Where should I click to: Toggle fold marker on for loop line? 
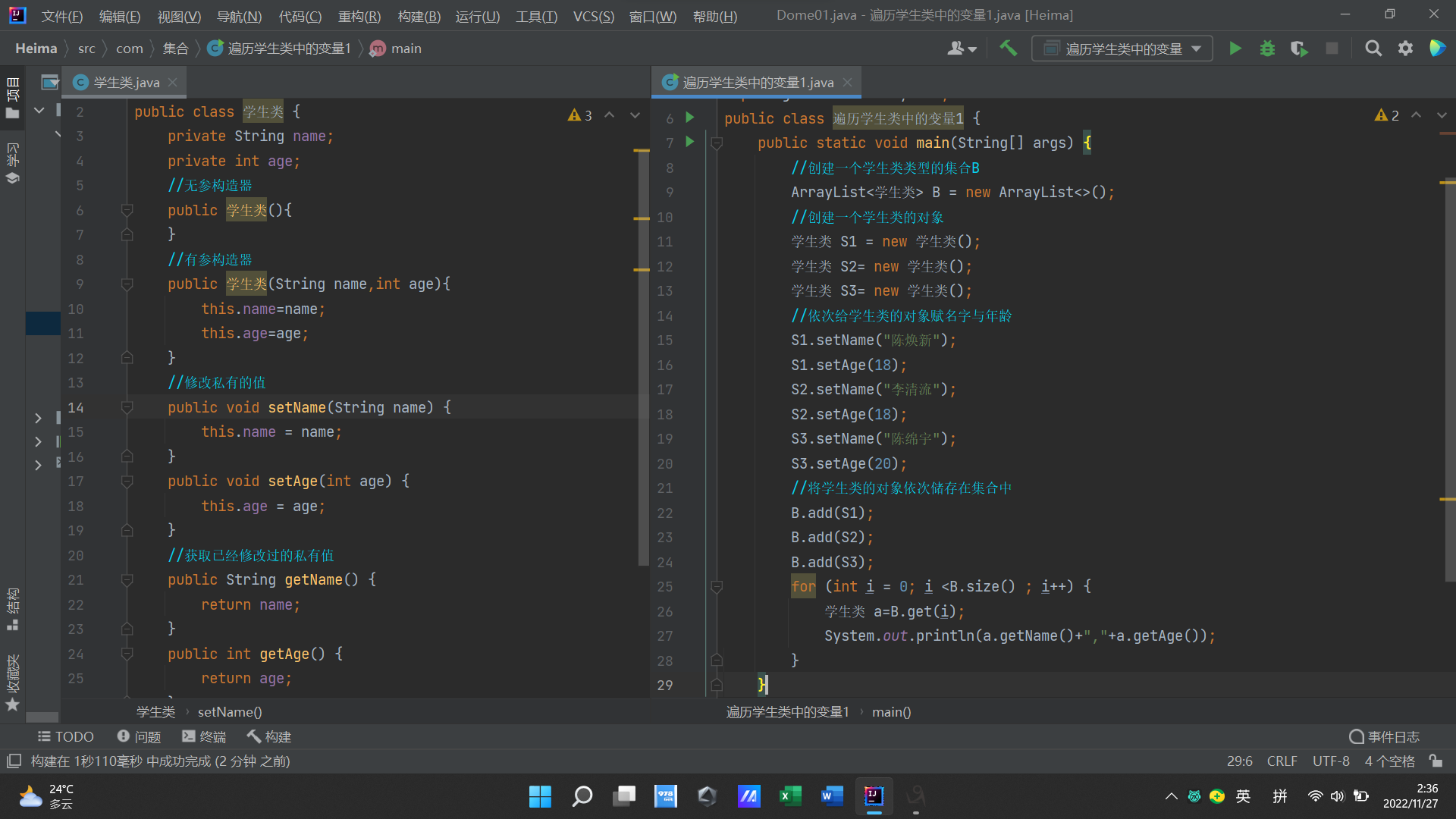coord(717,587)
